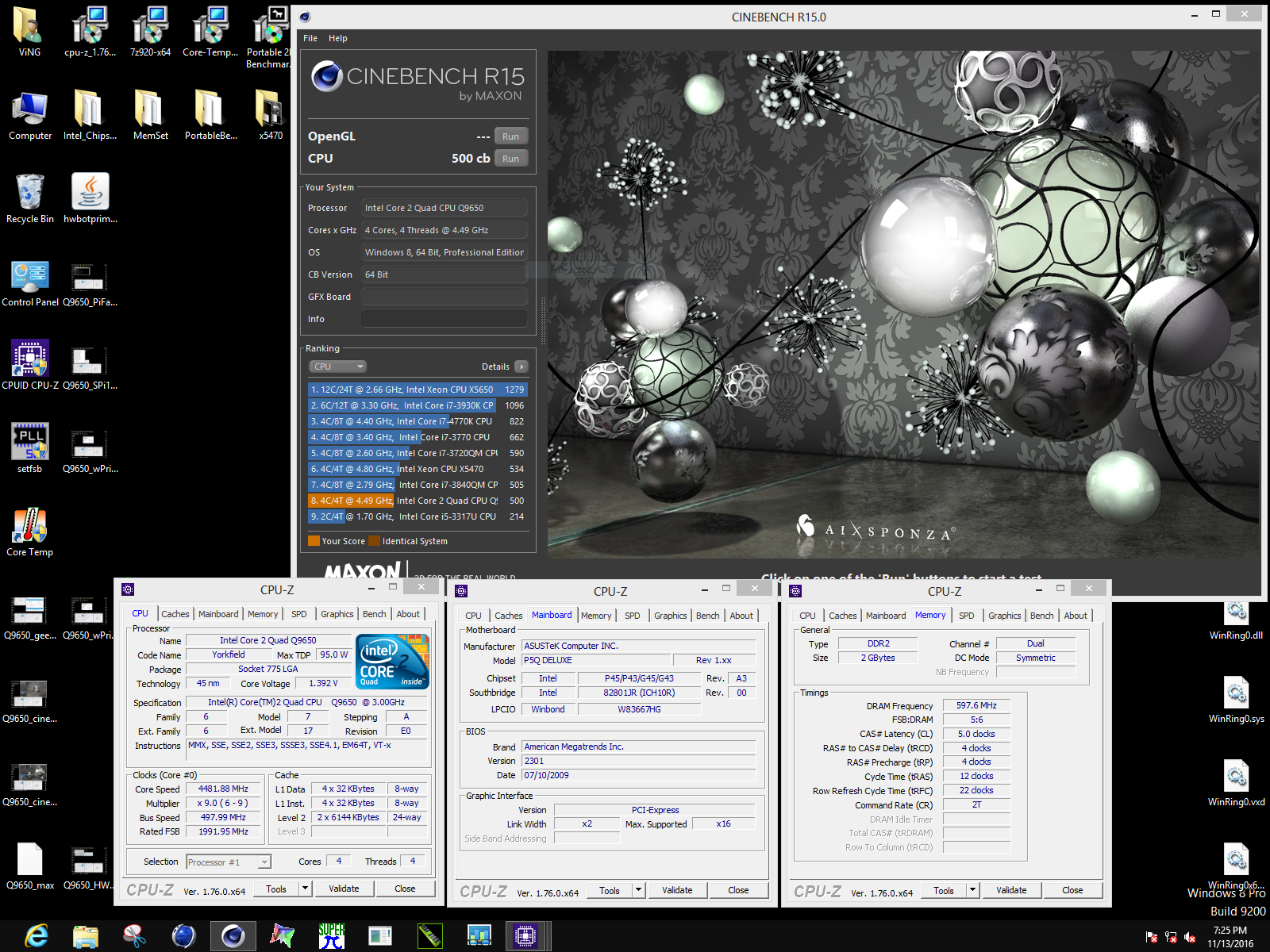The height and width of the screenshot is (952, 1270).
Task: Open the WinRing0.dll file
Action: point(1236,619)
